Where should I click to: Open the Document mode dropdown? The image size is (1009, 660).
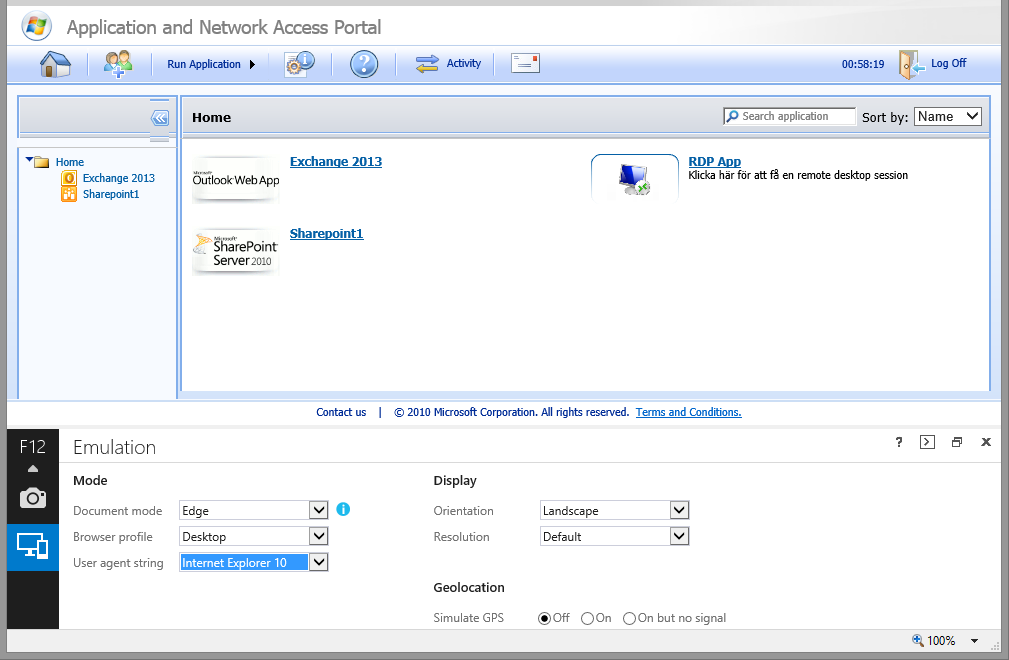click(319, 510)
